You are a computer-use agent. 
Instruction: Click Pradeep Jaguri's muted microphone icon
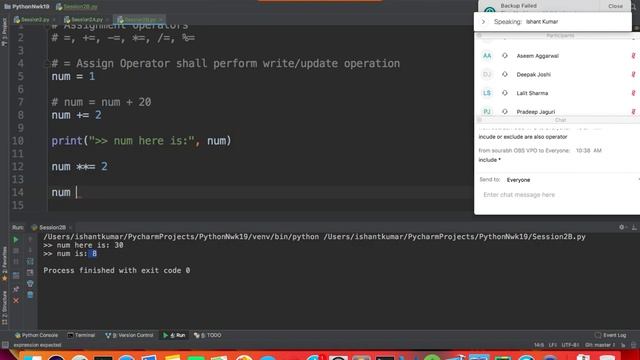tap(633, 111)
